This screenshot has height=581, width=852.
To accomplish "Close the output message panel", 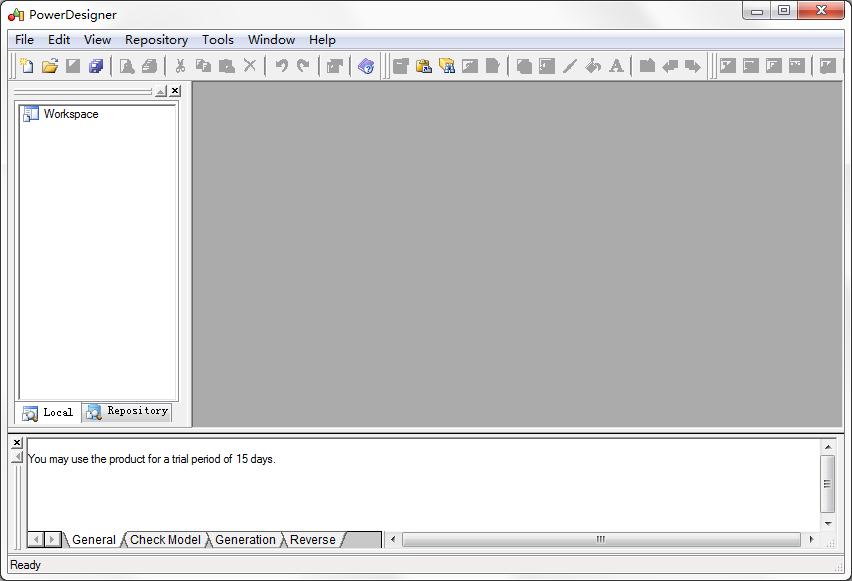I will [x=16, y=442].
